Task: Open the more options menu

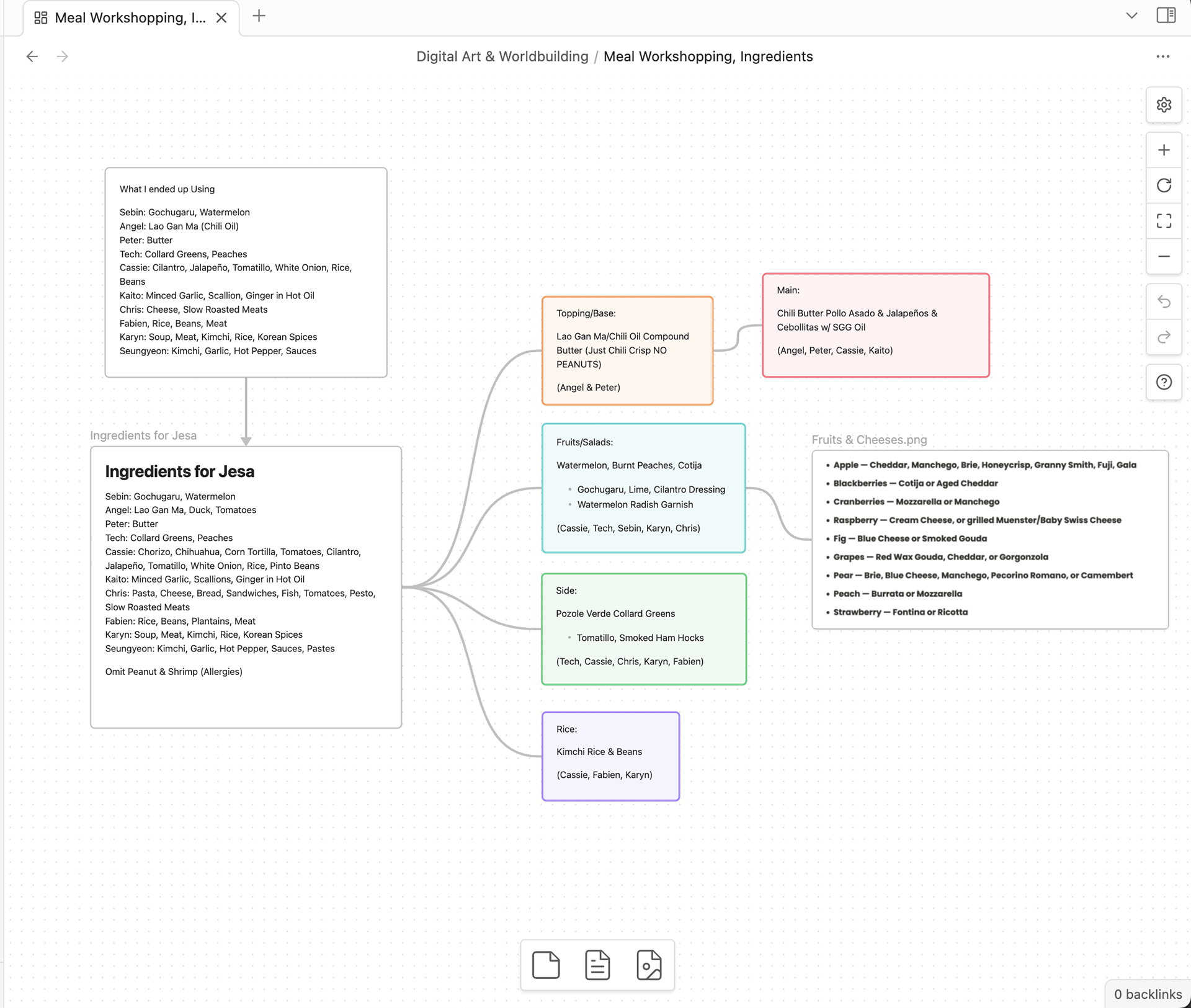Action: click(1162, 56)
